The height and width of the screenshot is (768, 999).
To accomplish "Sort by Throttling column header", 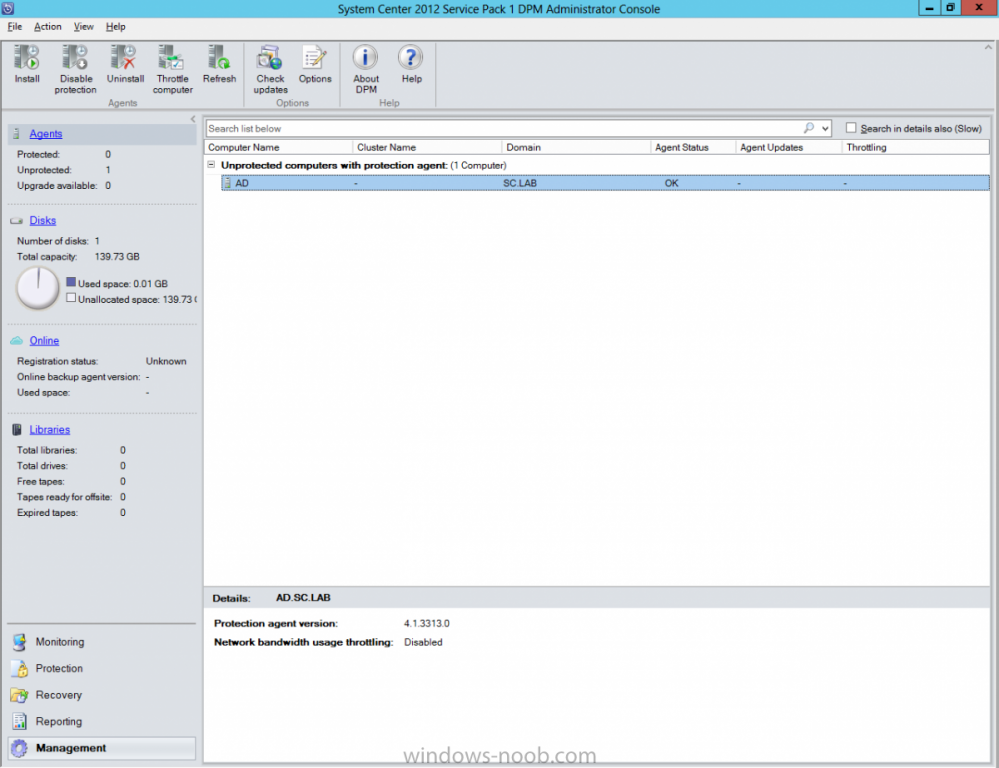I will click(916, 147).
